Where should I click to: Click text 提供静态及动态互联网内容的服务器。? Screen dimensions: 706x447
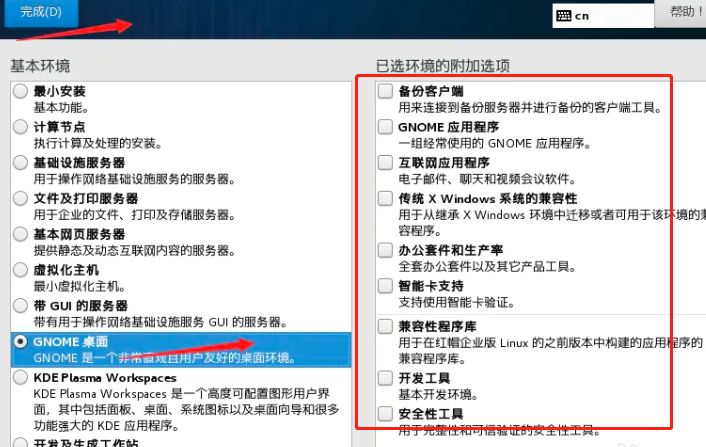135,251
